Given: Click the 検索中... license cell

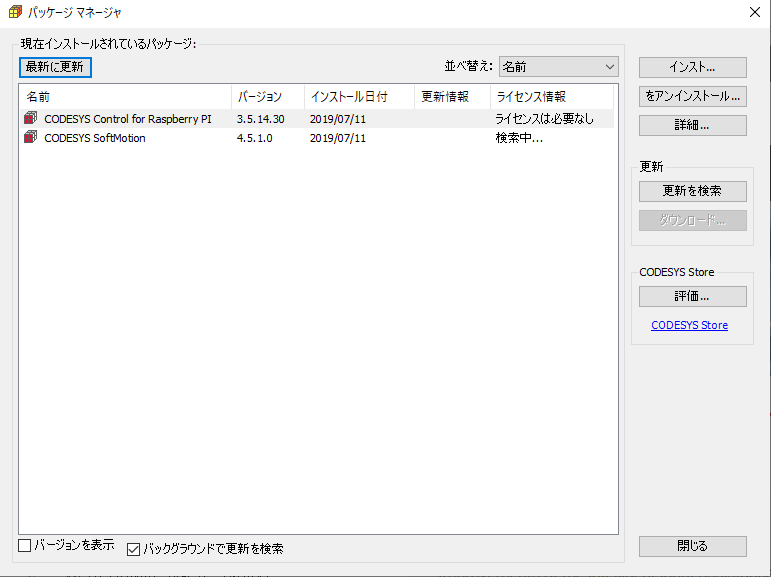Looking at the screenshot, I should 519,138.
